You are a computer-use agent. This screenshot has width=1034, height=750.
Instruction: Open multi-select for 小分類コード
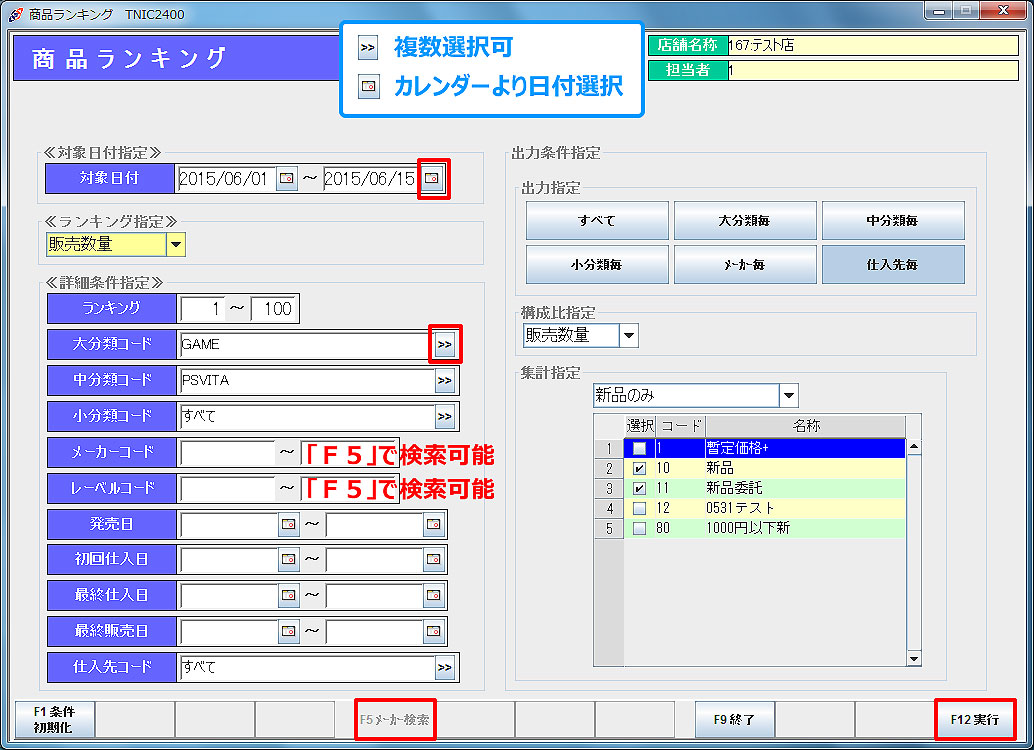[445, 416]
